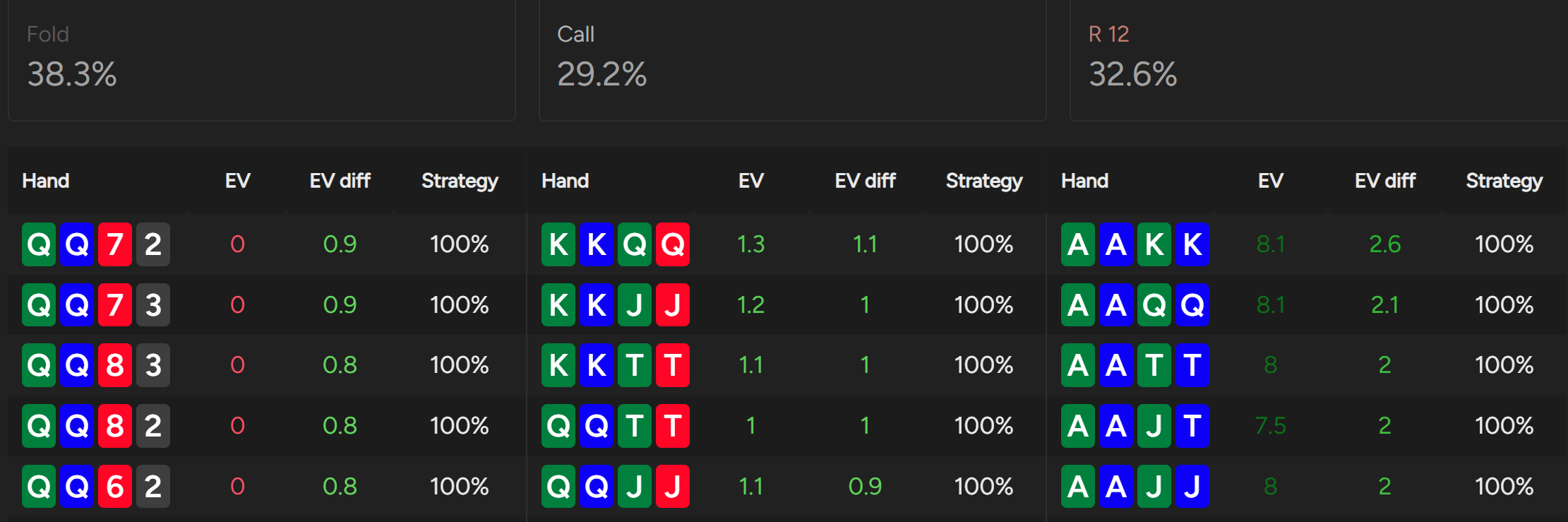The image size is (1568, 522).
Task: Click green J card in KKJJ hand
Action: (635, 305)
